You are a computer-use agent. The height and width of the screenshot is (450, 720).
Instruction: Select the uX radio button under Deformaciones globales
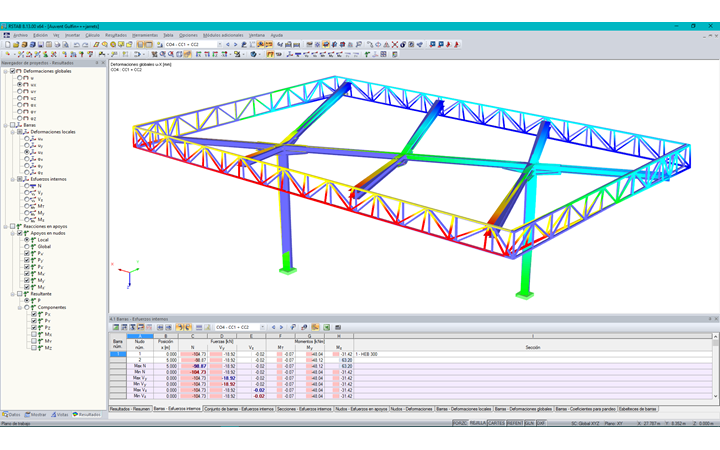click(20, 84)
